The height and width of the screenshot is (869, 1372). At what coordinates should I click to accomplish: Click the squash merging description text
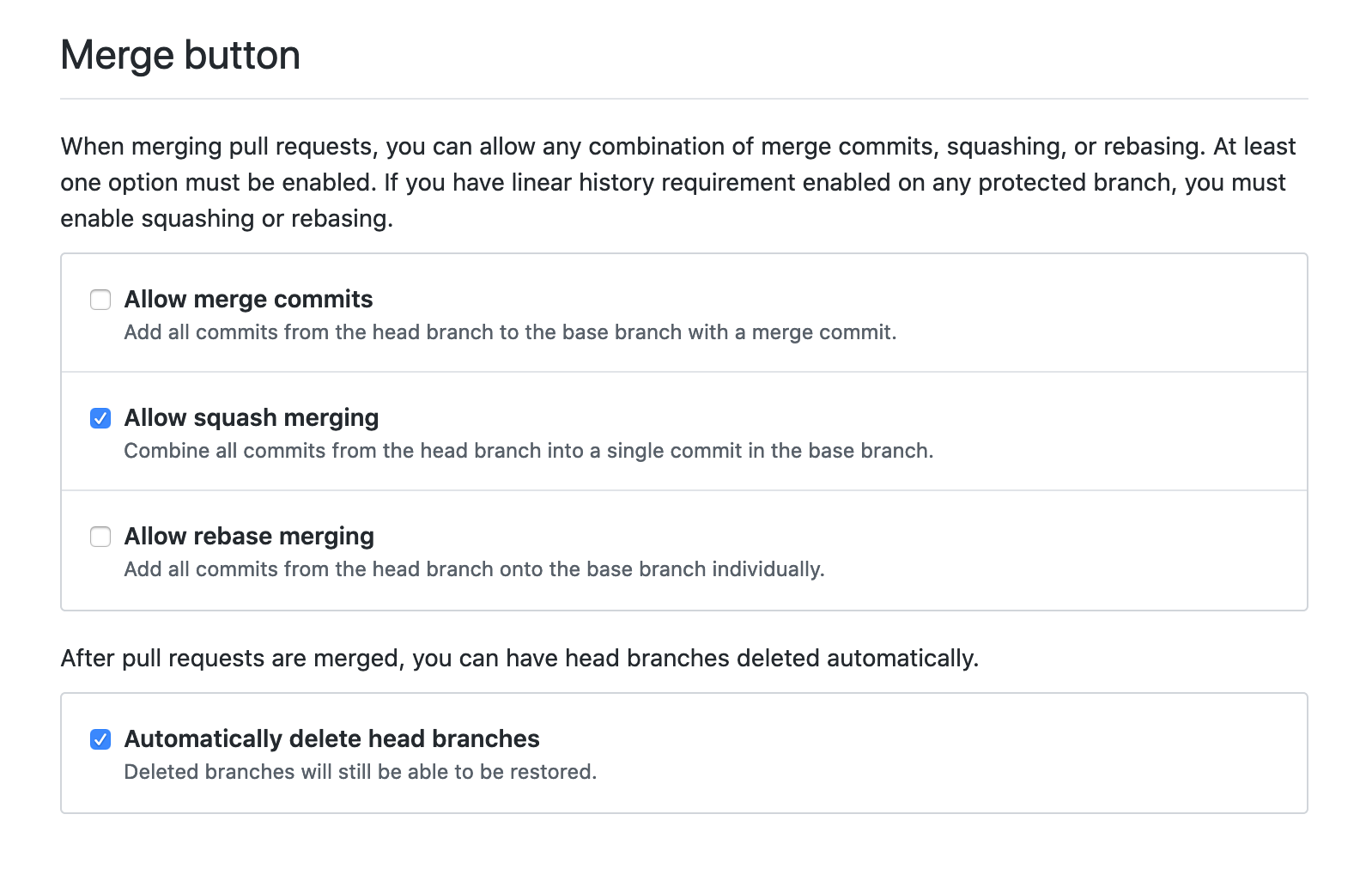point(529,450)
